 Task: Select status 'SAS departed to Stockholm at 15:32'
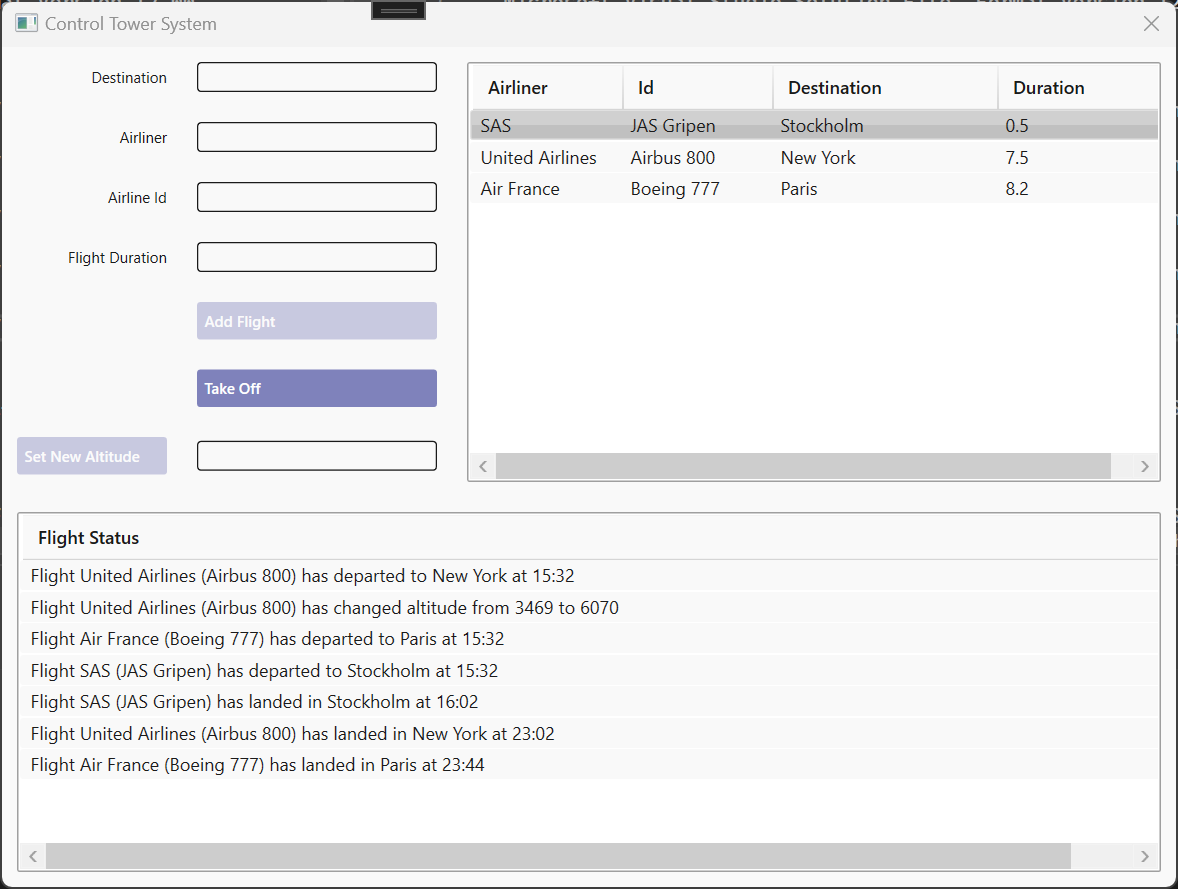coord(590,670)
